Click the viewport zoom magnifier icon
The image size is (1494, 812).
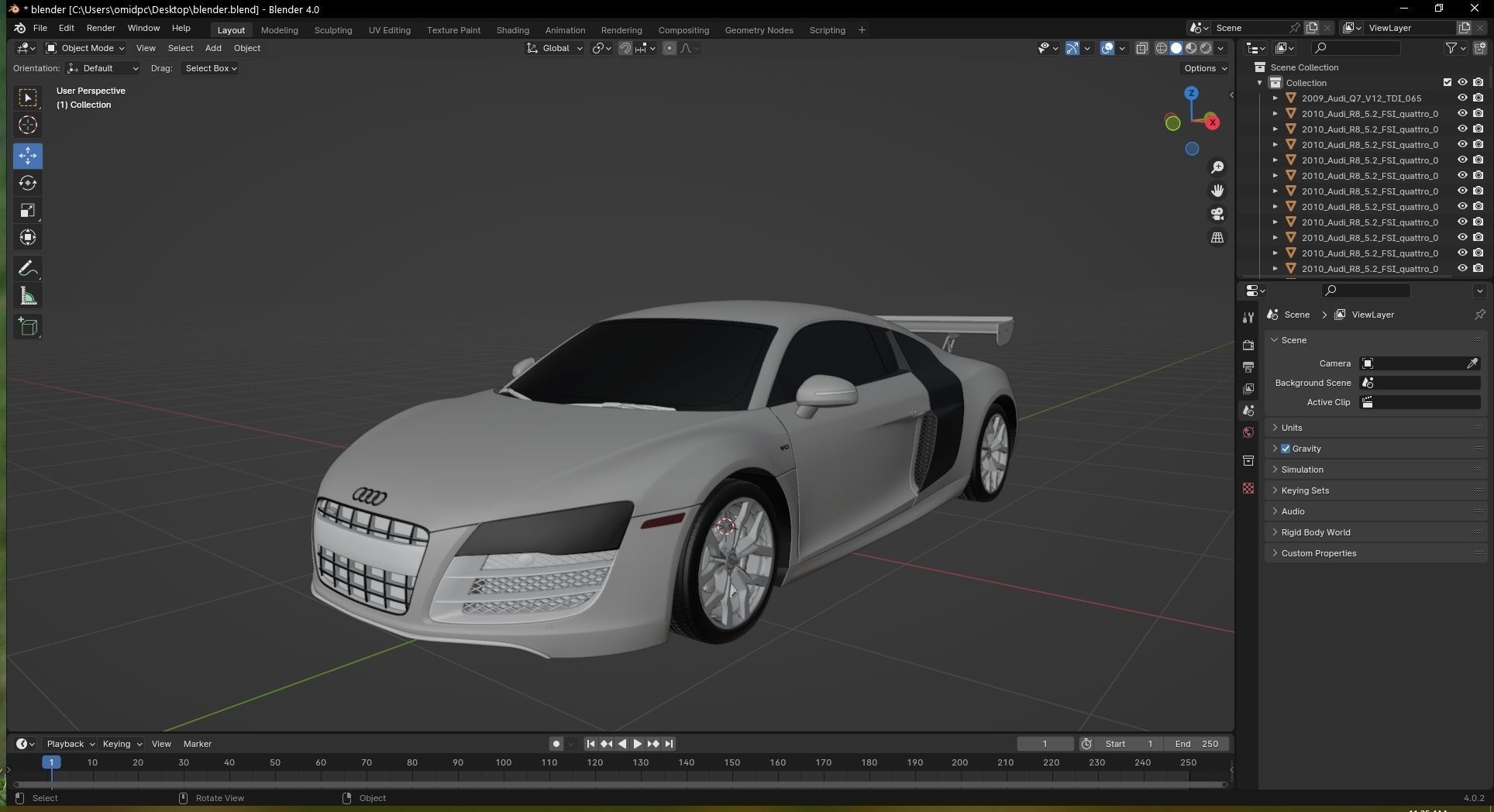(1217, 167)
